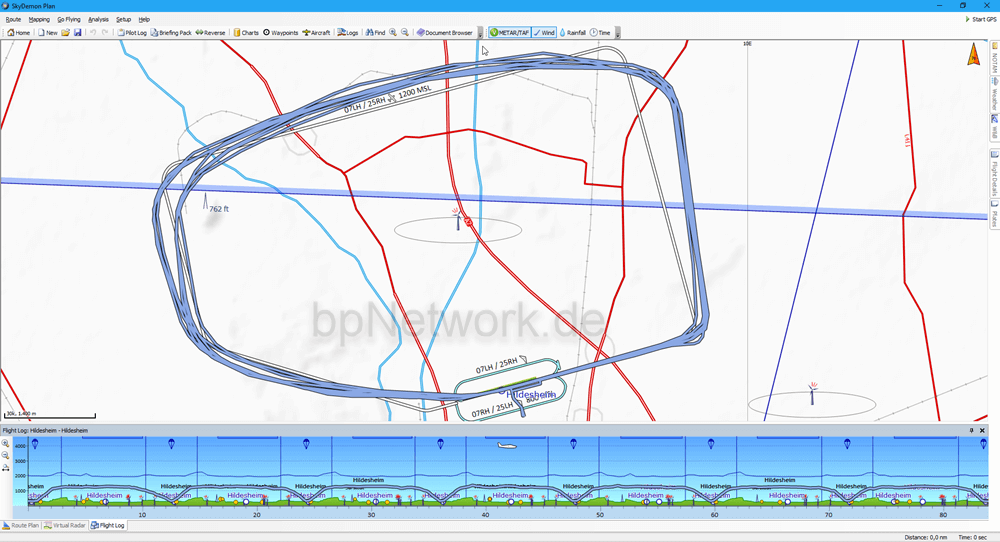Open the Weather side panel
The image size is (1000, 542).
tap(994, 94)
